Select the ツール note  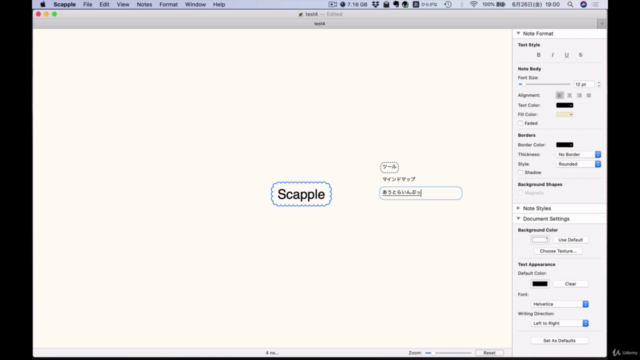[389, 167]
